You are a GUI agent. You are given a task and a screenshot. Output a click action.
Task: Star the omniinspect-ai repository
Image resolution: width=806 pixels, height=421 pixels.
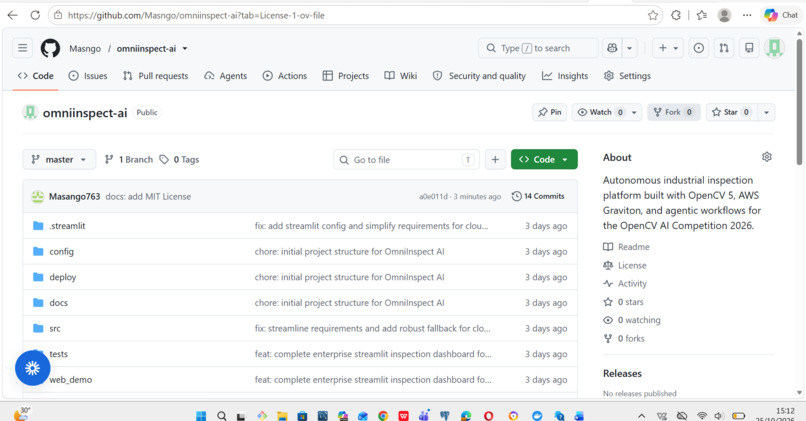730,112
